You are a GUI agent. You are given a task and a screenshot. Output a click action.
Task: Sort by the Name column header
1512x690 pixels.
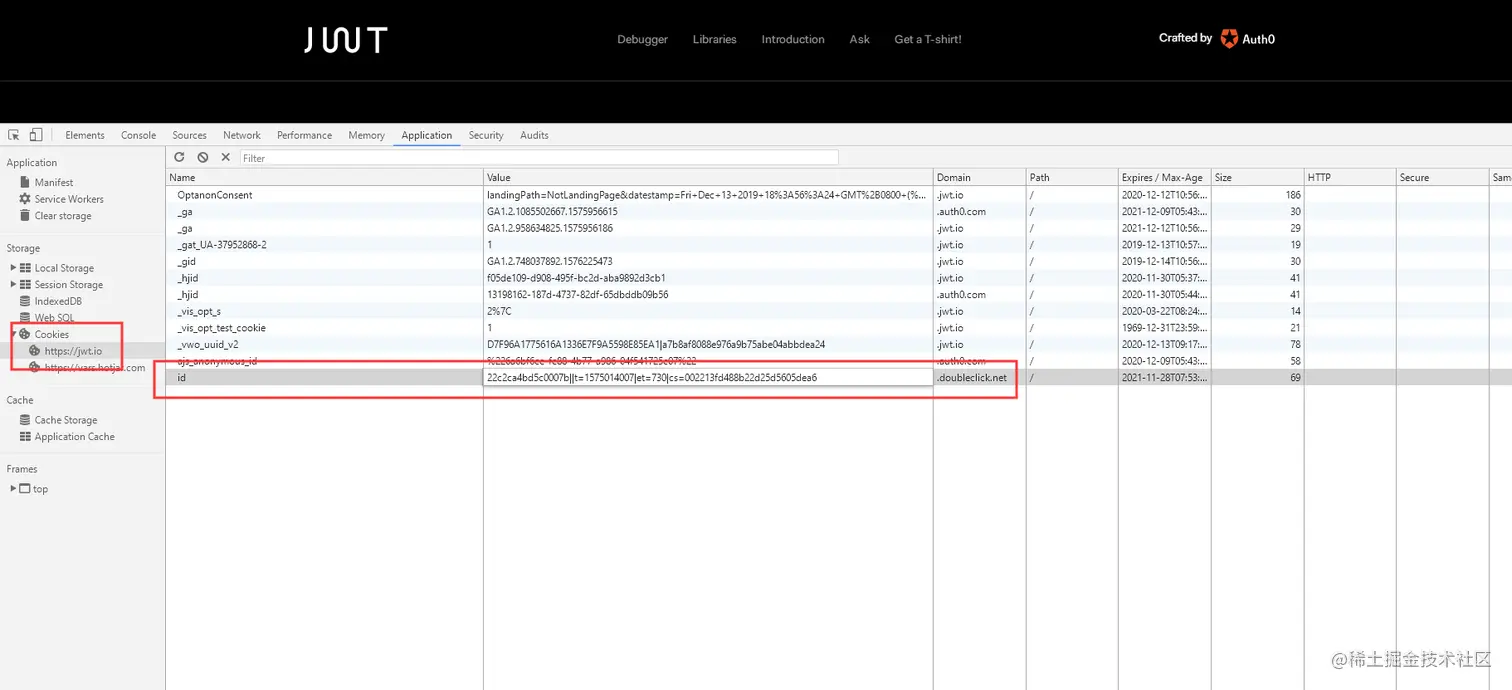pyautogui.click(x=324, y=177)
